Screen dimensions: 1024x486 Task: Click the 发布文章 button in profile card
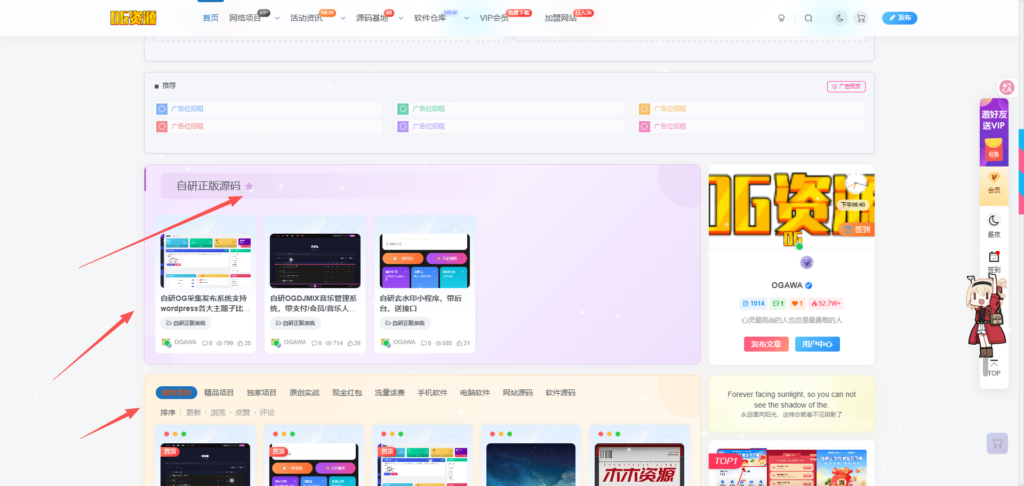coord(766,344)
